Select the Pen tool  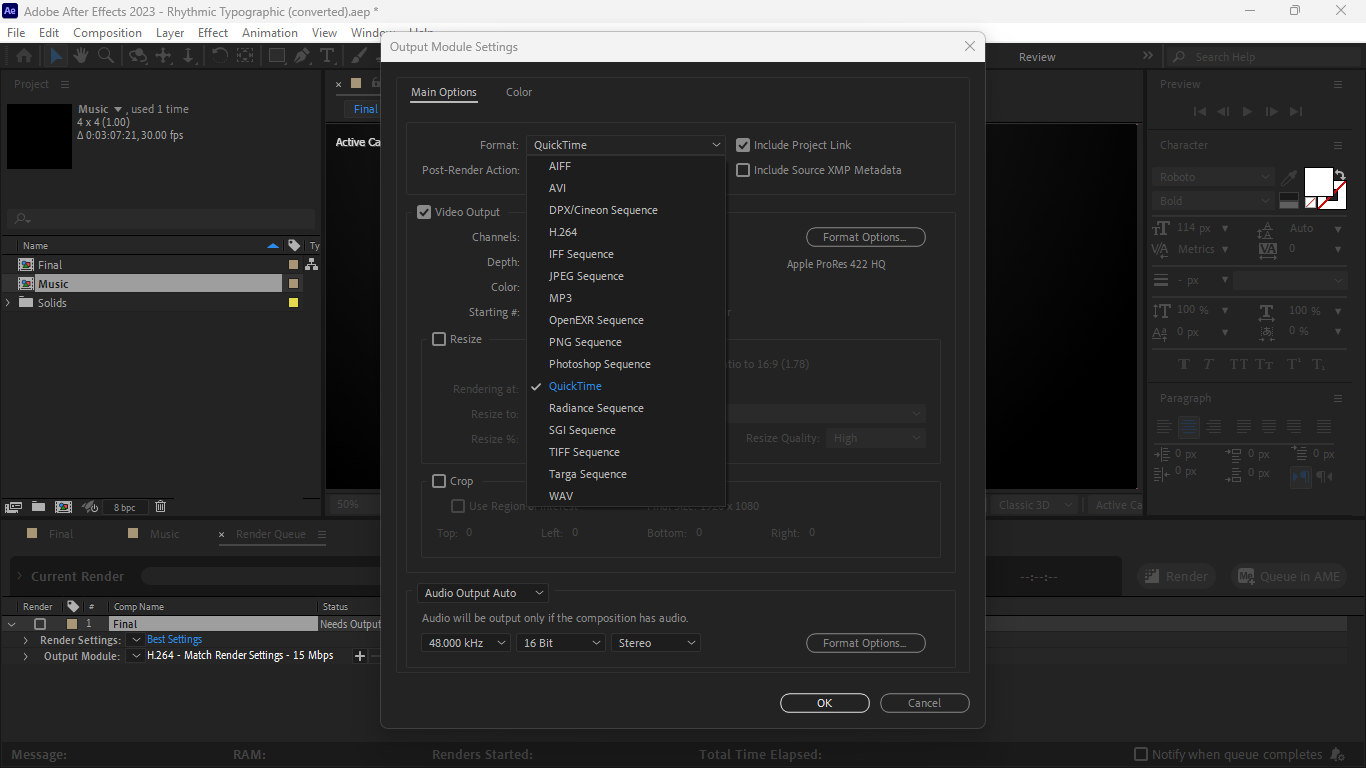[x=302, y=56]
